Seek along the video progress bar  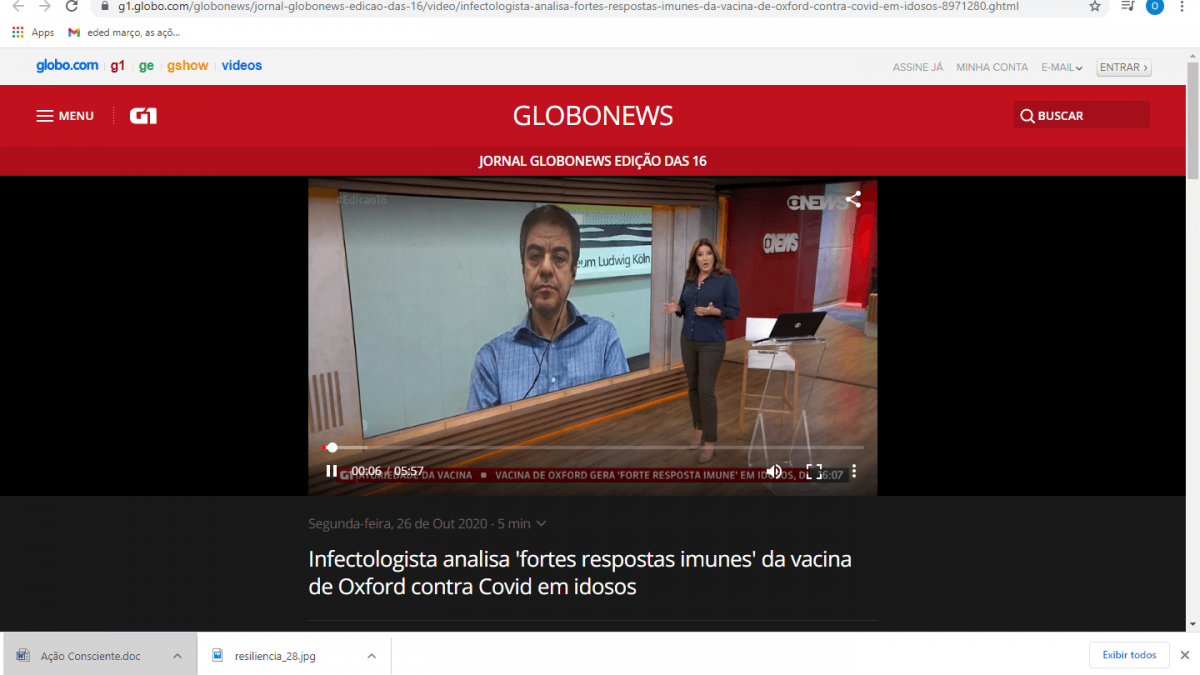click(593, 447)
